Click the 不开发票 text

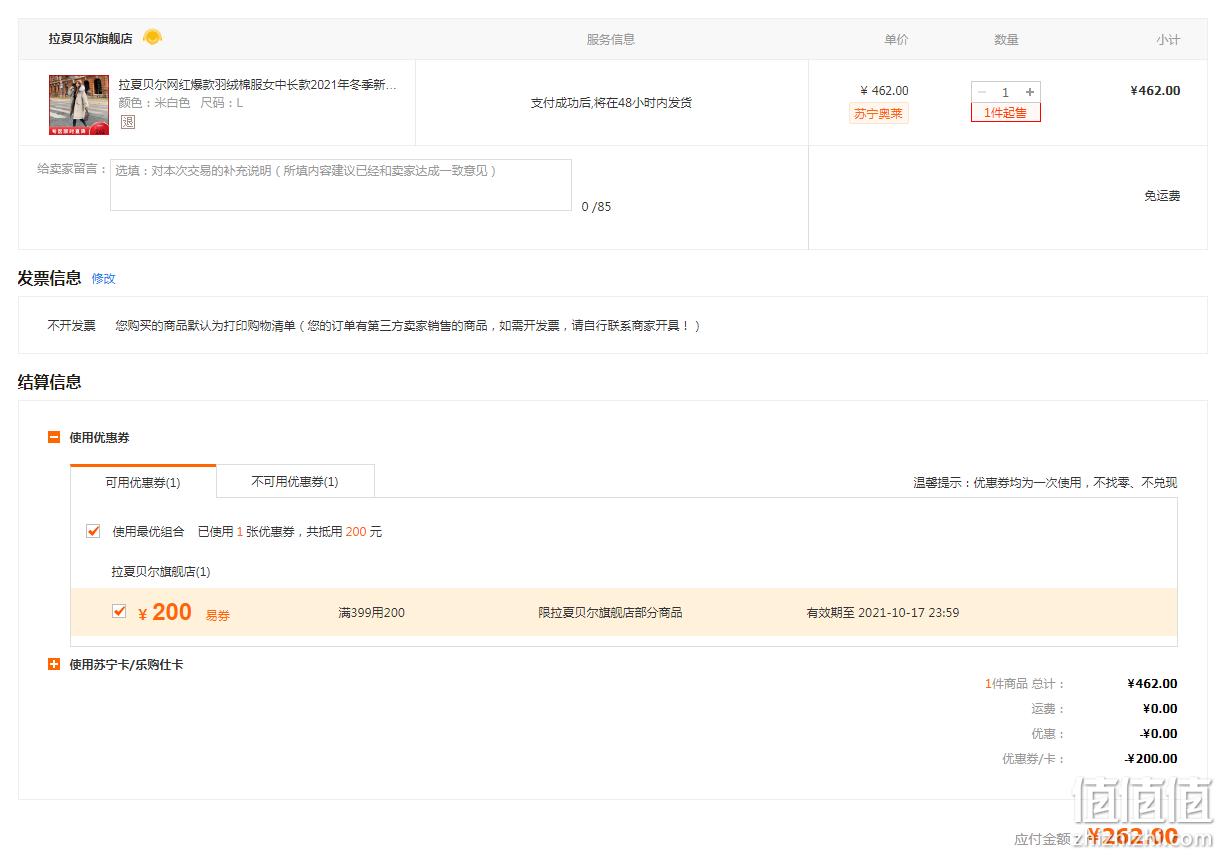pos(71,326)
